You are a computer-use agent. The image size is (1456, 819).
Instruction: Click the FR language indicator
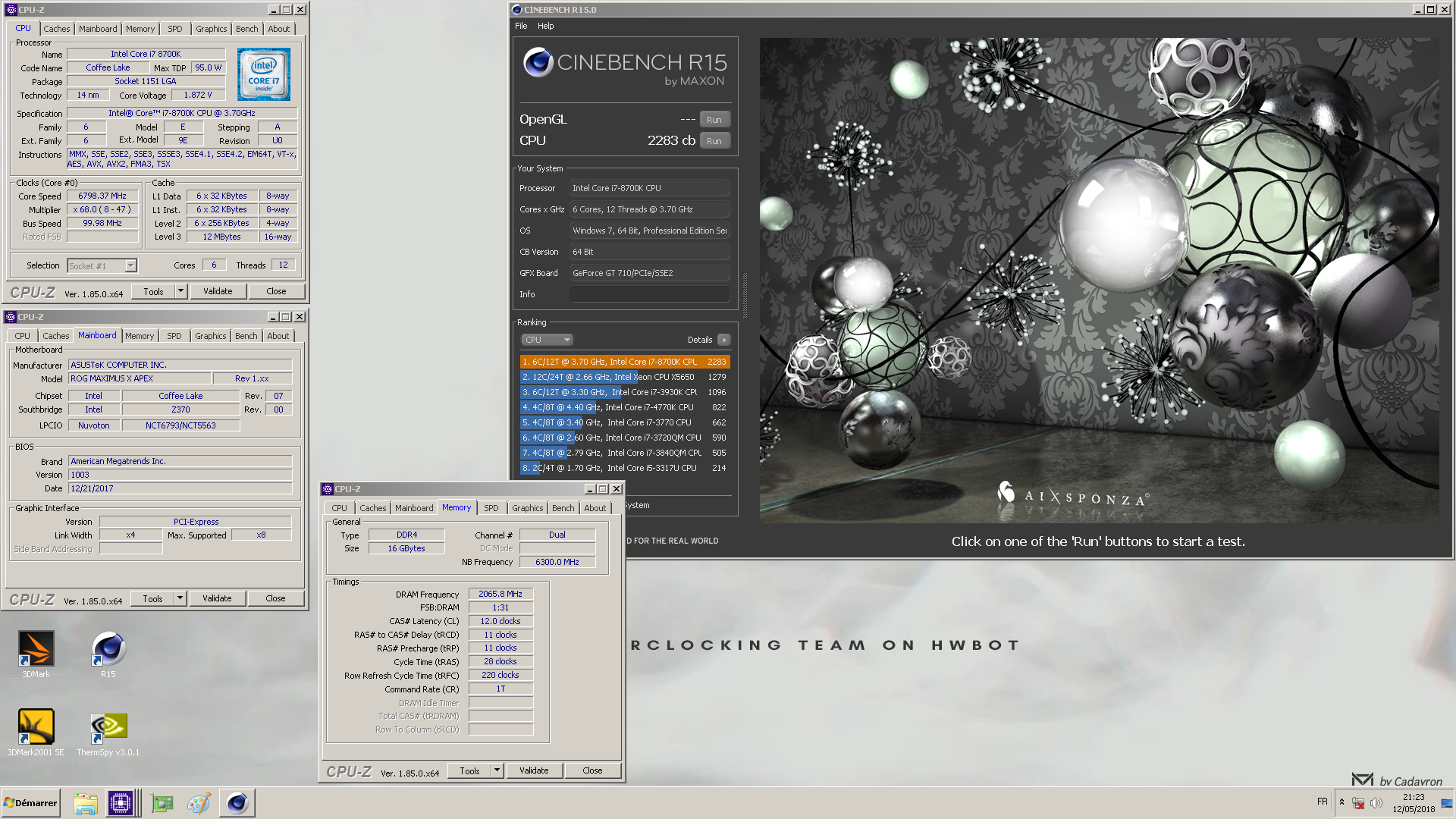point(1323,802)
